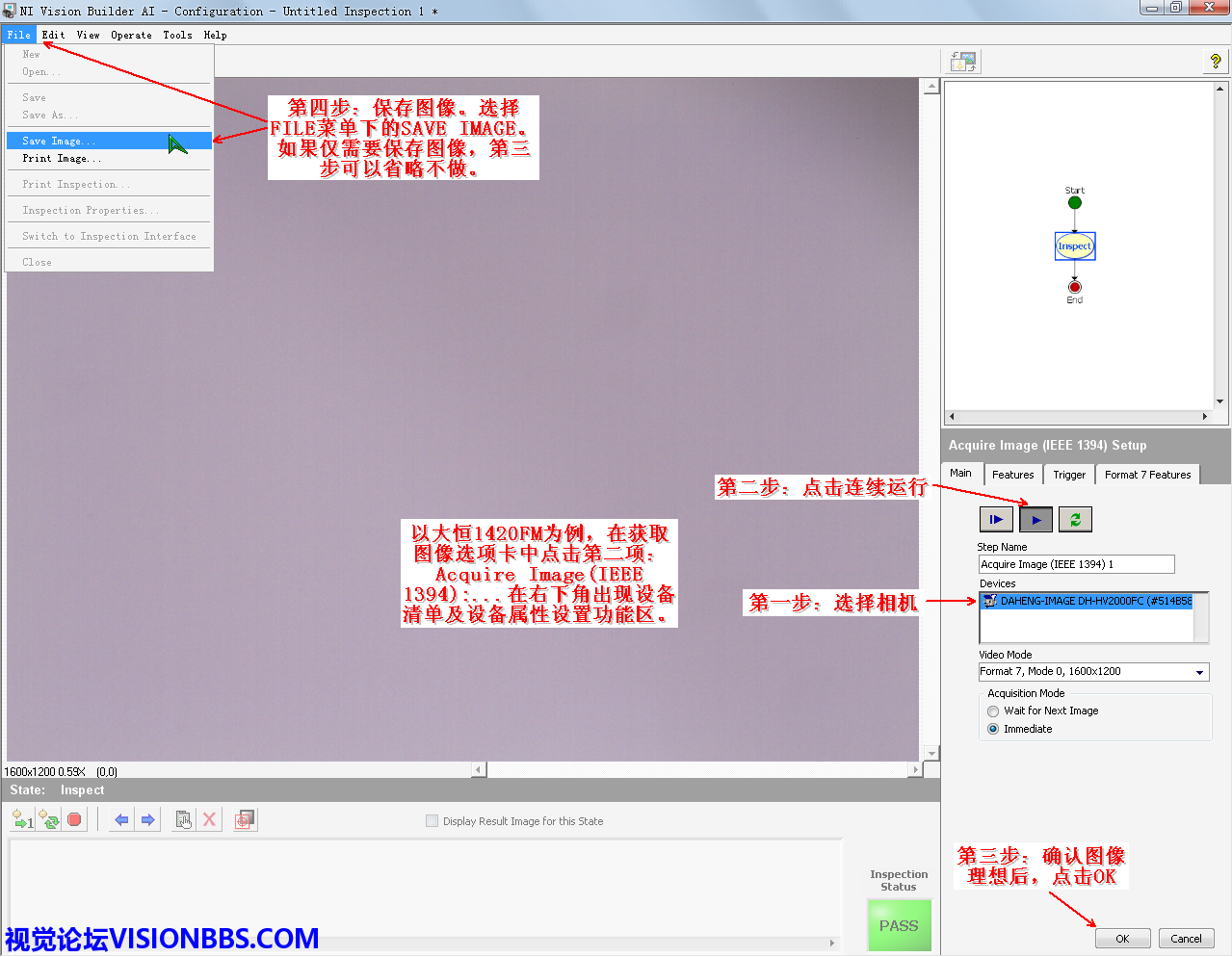This screenshot has height=957, width=1232.
Task: Click the yellow question mark help icon
Action: (x=1215, y=62)
